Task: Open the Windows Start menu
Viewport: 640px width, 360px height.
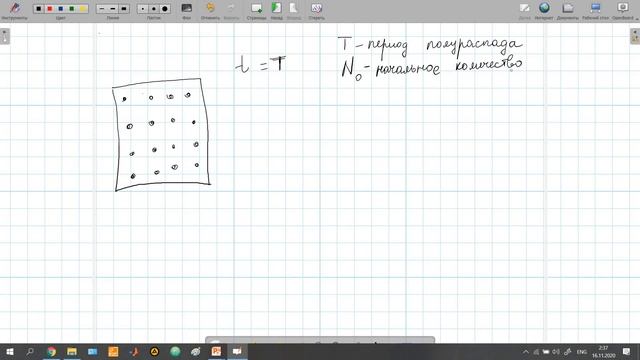Action: click(10, 351)
